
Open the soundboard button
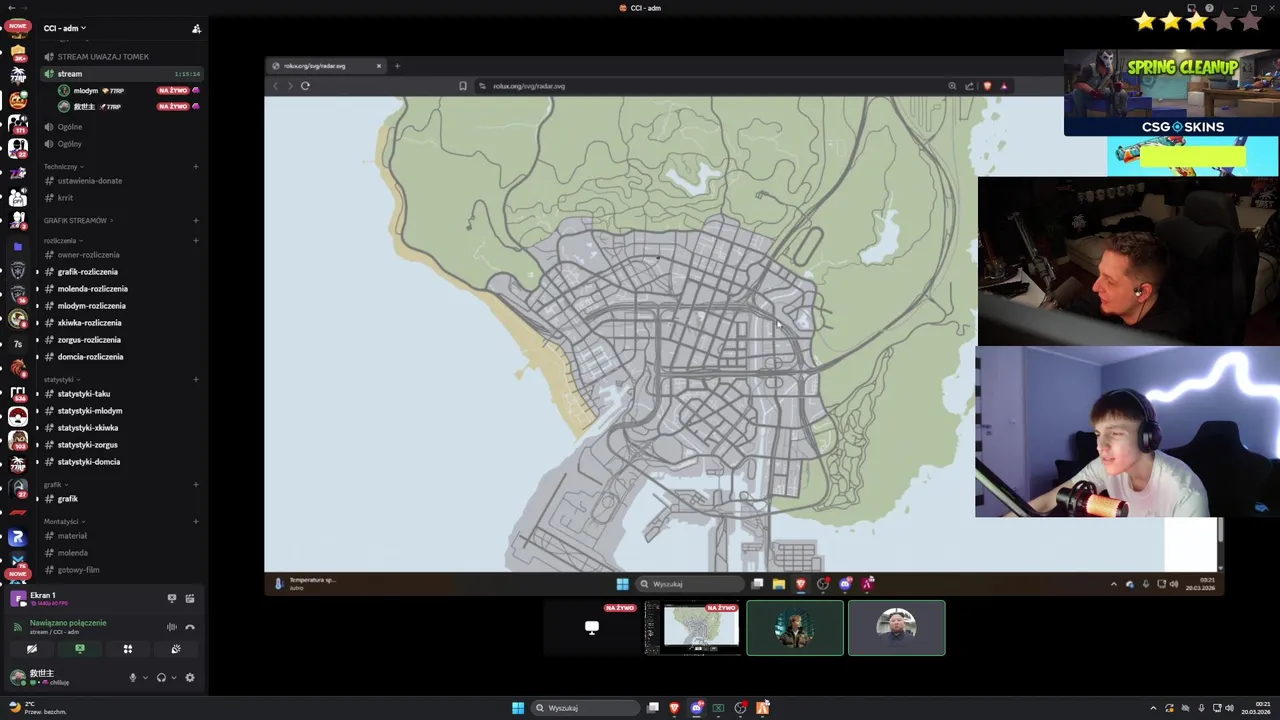tap(176, 649)
